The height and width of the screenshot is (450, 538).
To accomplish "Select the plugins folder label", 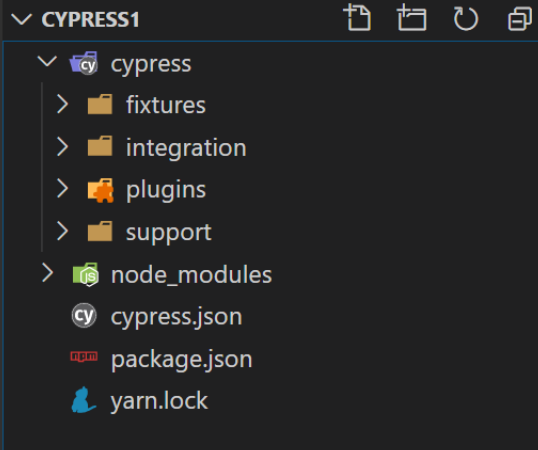I will (166, 190).
